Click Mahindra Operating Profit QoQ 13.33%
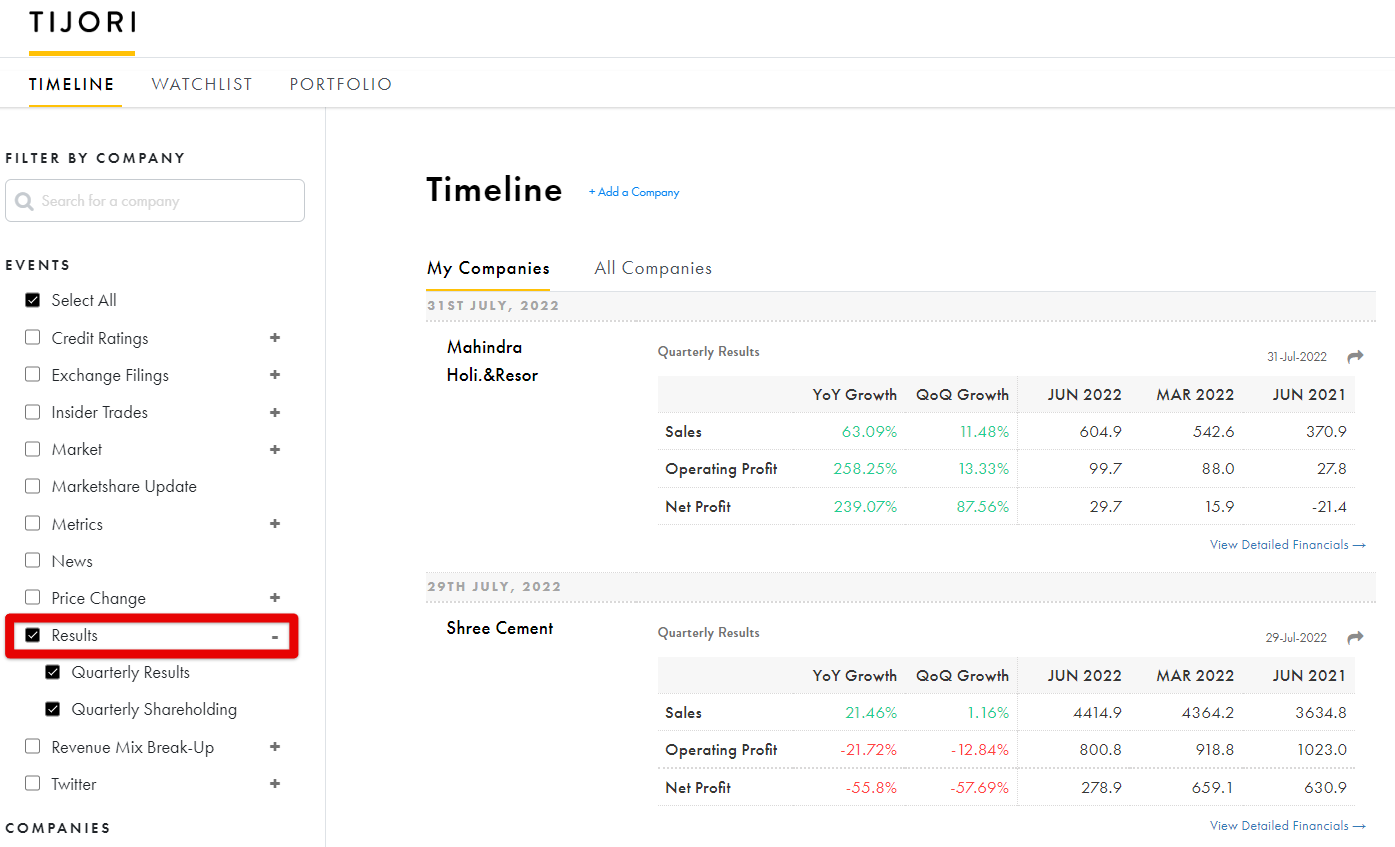 point(981,469)
